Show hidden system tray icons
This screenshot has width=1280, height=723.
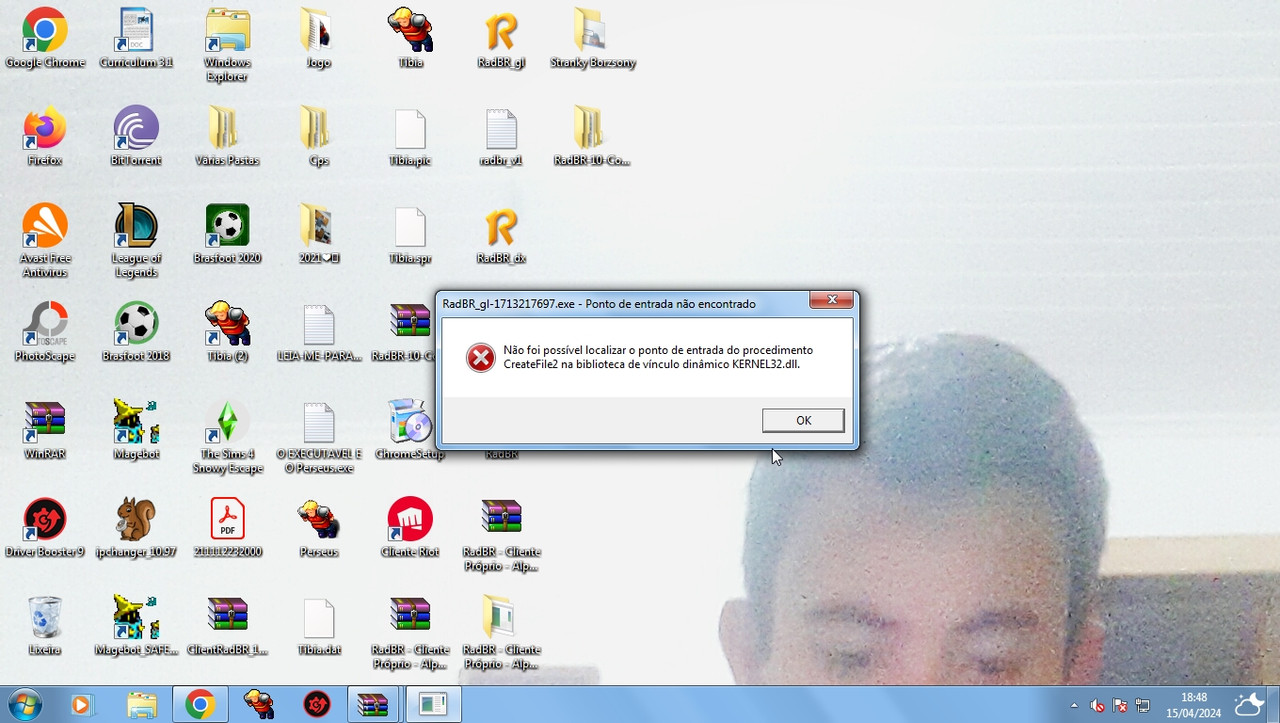(x=1074, y=705)
